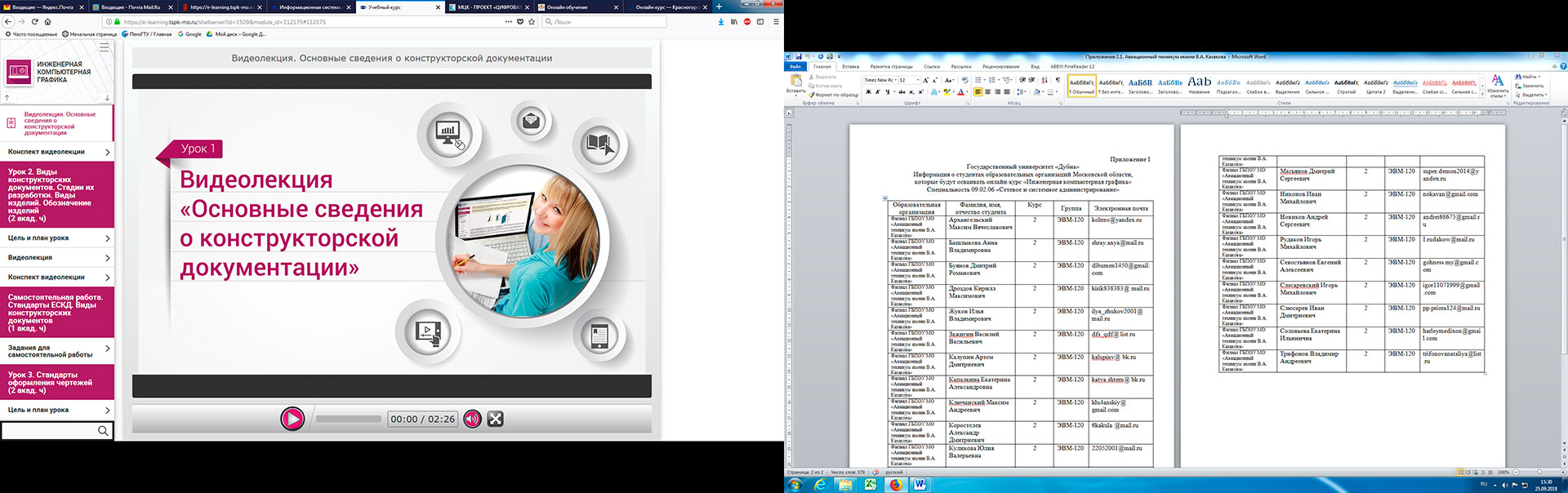Open Мой диск Google bookmark
This screenshot has width=1568, height=493.
tap(236, 34)
